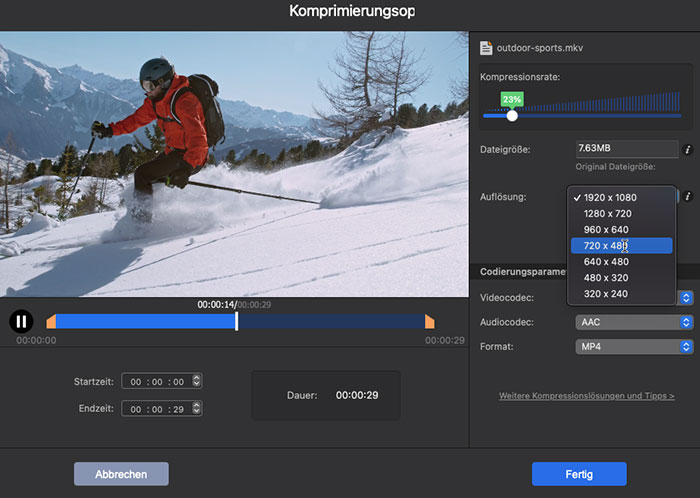Pick 480 x 320 resolution
The width and height of the screenshot is (700, 498).
tap(621, 278)
